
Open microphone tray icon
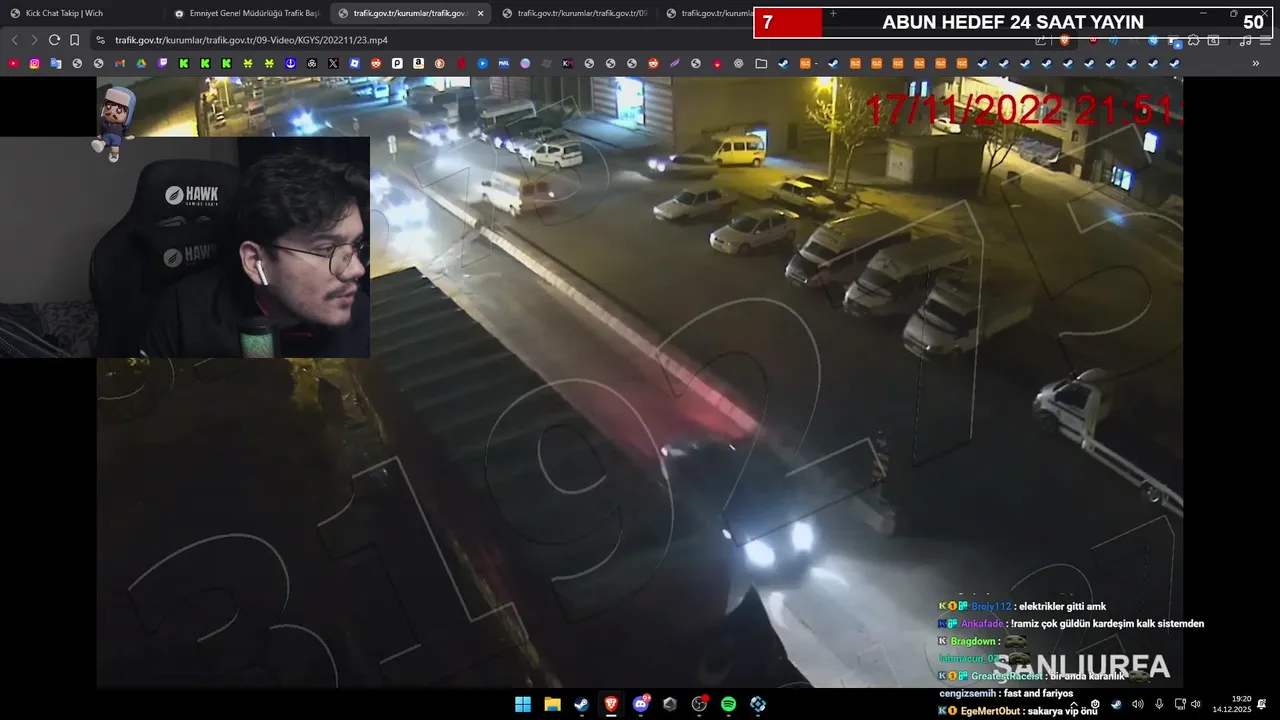(x=1159, y=704)
